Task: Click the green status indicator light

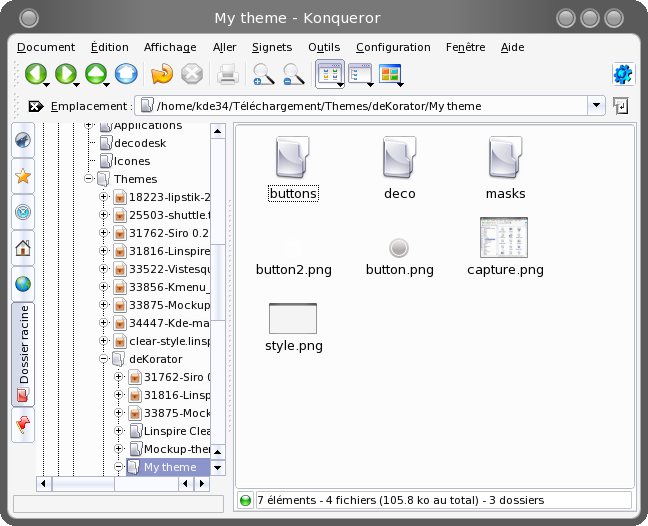Action: pos(245,500)
